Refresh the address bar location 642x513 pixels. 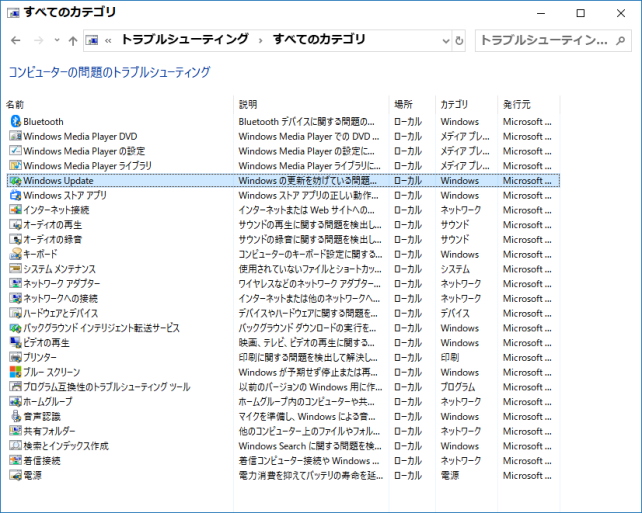(x=459, y=41)
